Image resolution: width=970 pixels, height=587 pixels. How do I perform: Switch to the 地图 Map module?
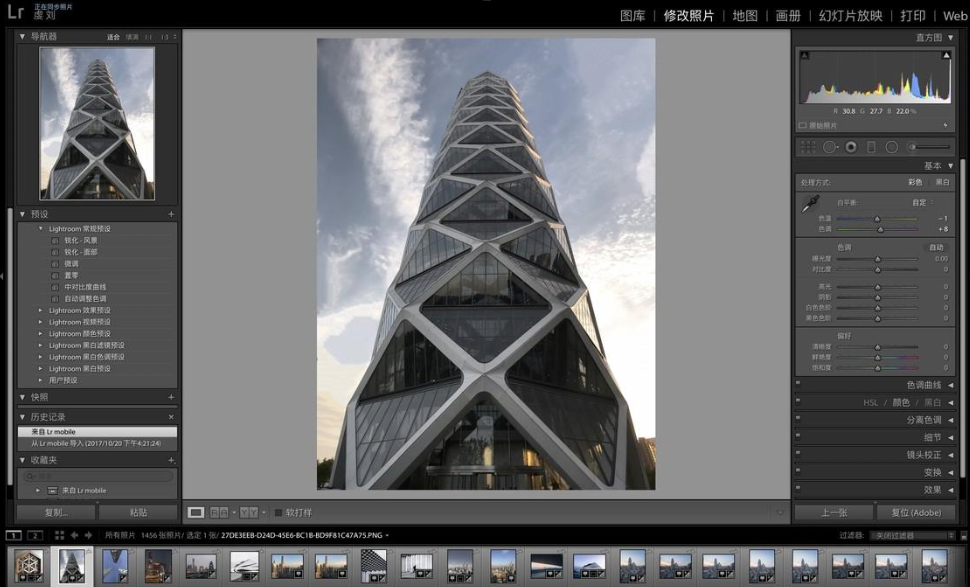pyautogui.click(x=745, y=16)
